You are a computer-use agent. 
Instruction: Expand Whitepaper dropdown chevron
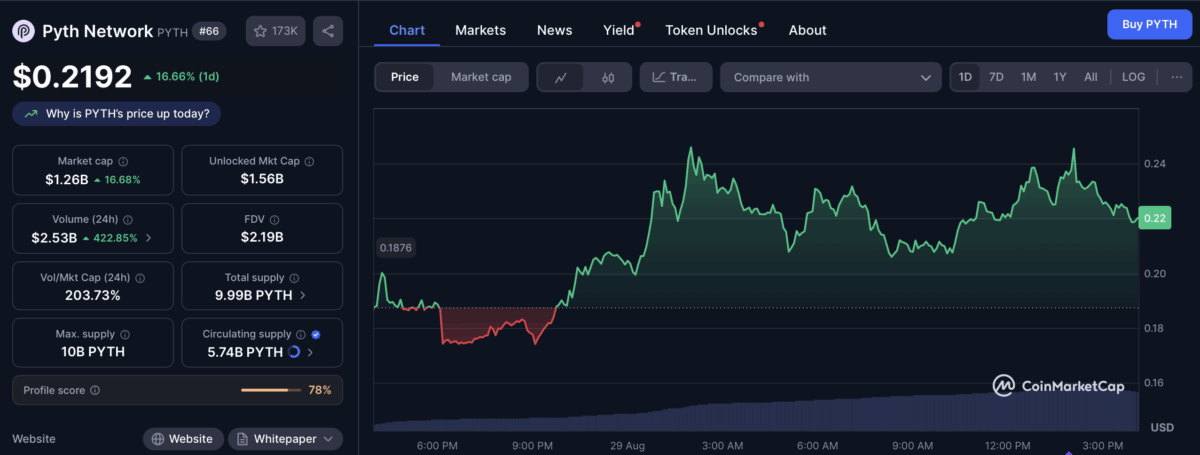(x=329, y=439)
